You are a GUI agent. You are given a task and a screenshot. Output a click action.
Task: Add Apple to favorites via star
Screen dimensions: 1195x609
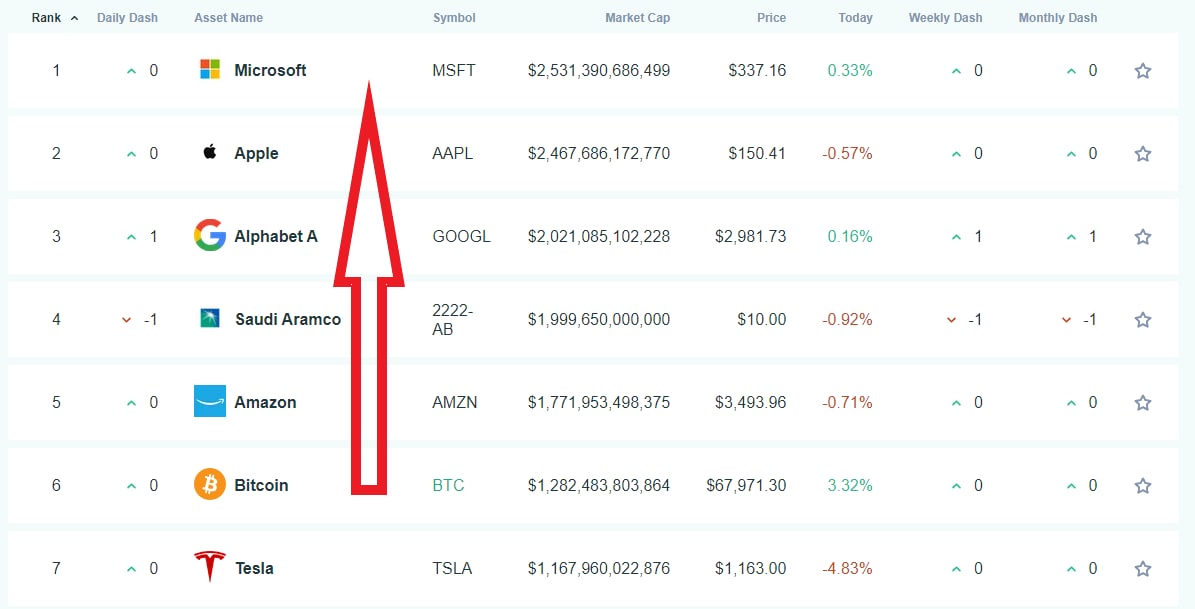[1143, 154]
